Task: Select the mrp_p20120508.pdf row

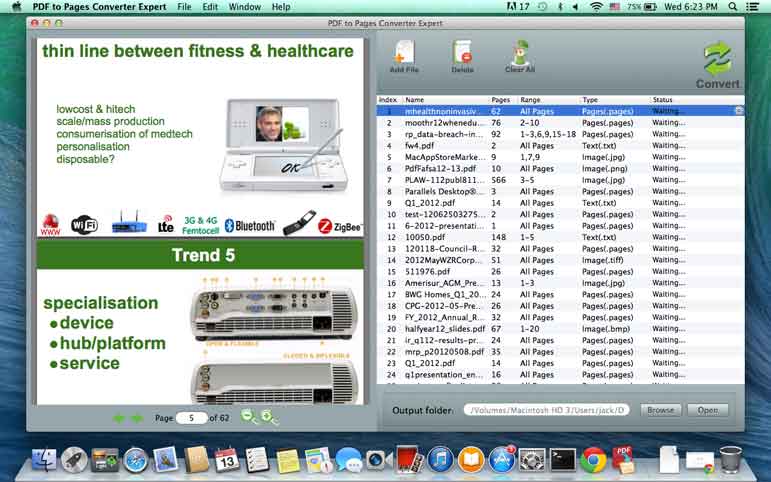Action: (561, 352)
